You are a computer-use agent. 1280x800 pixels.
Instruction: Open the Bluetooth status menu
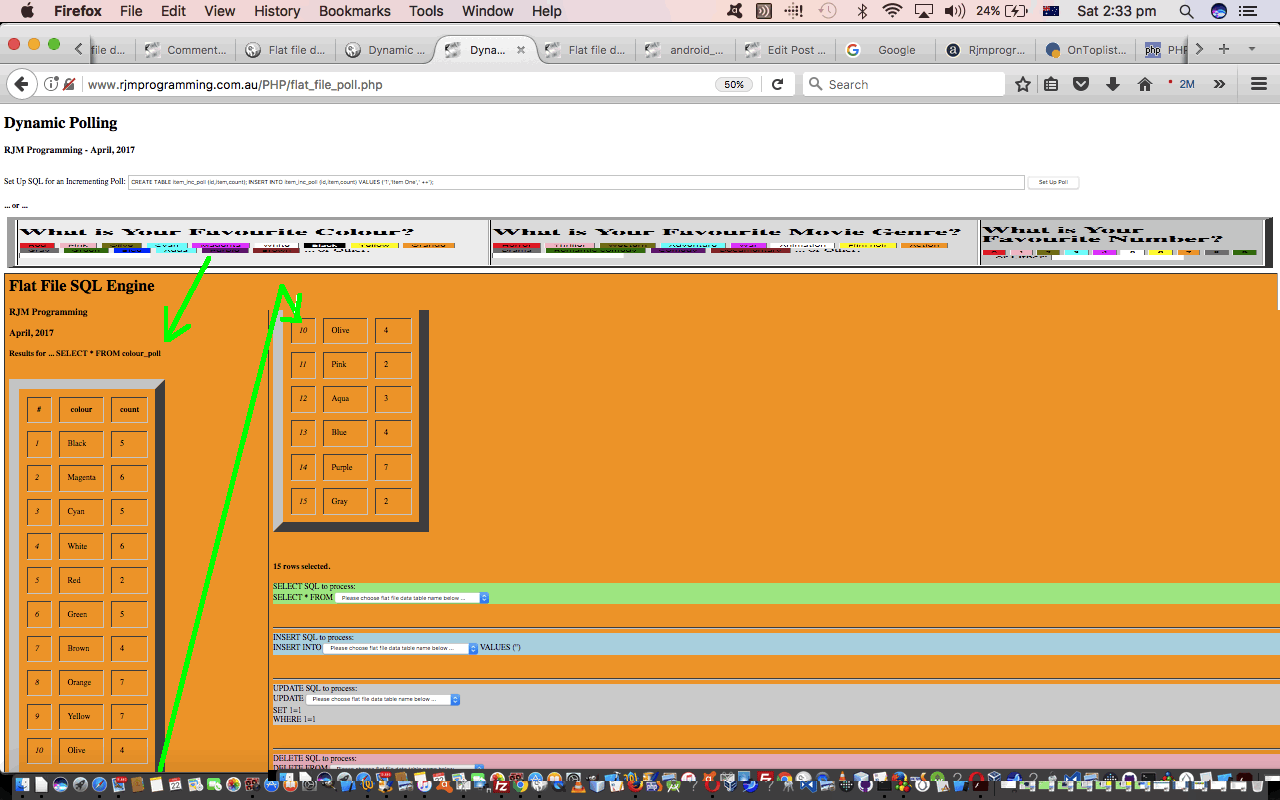[862, 11]
